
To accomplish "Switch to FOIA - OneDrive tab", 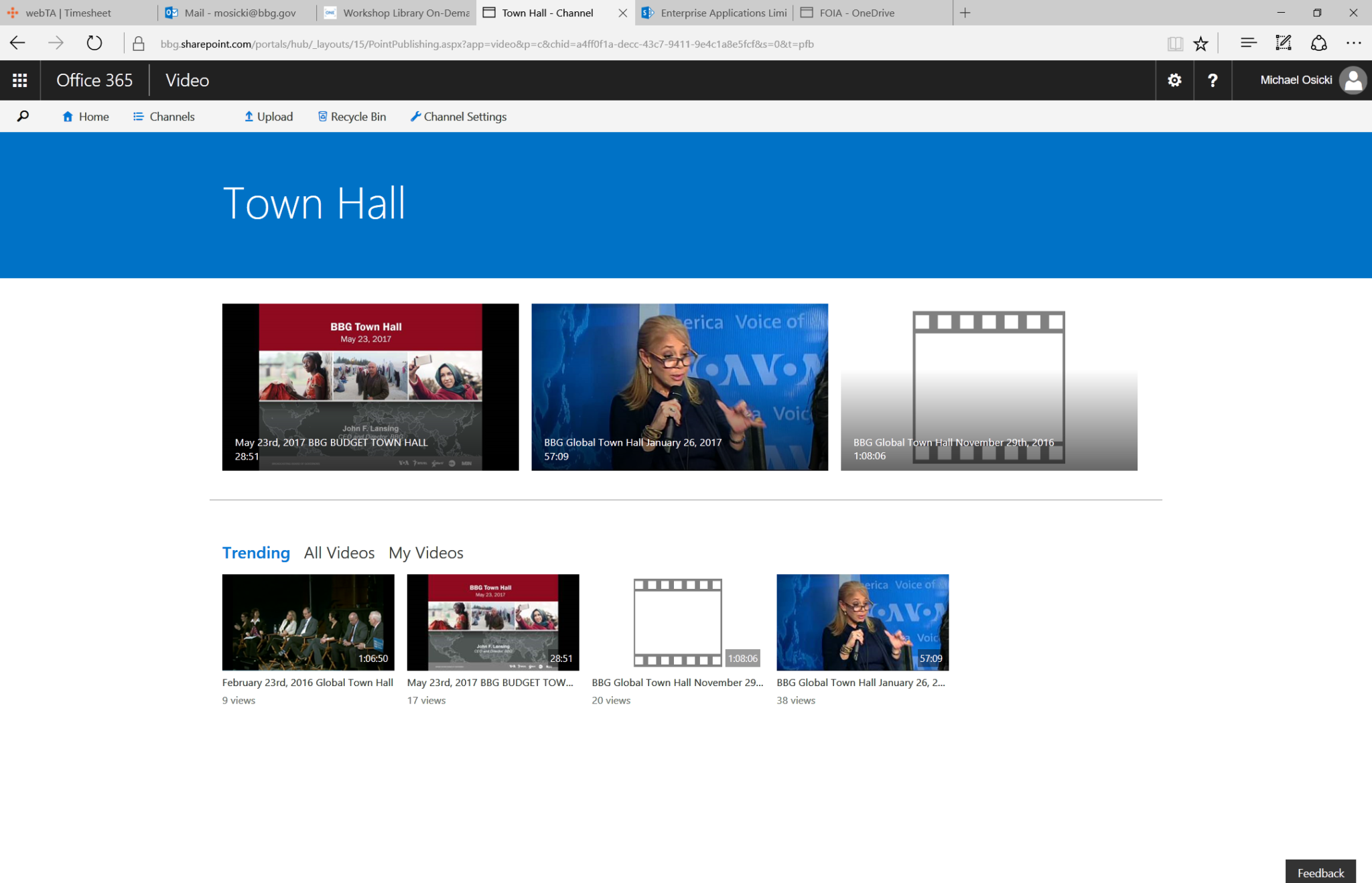I will pyautogui.click(x=873, y=13).
